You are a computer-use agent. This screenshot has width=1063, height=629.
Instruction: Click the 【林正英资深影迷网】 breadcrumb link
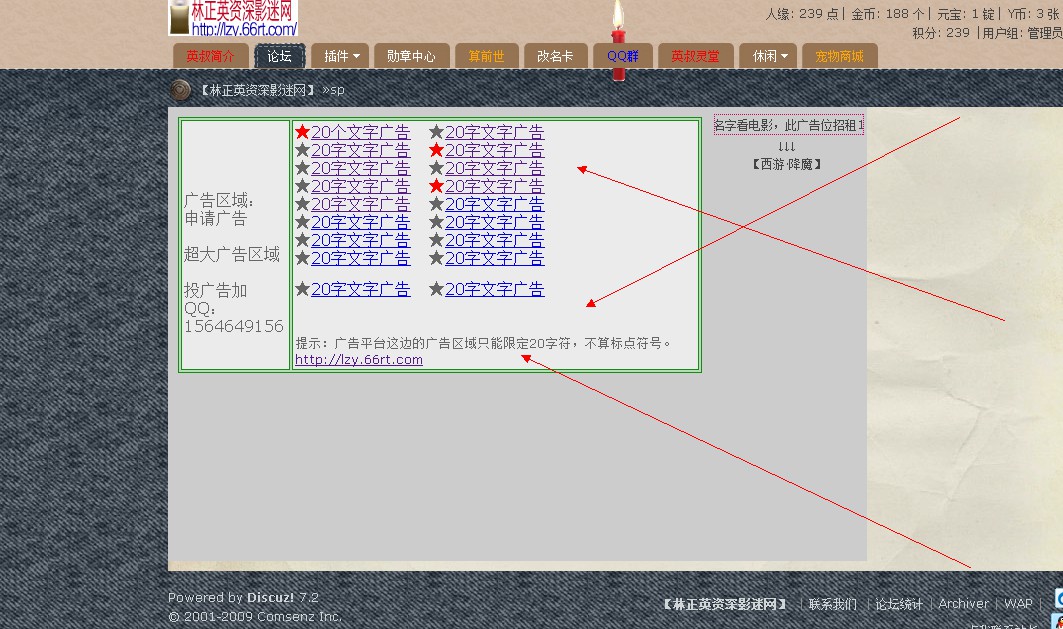point(258,90)
